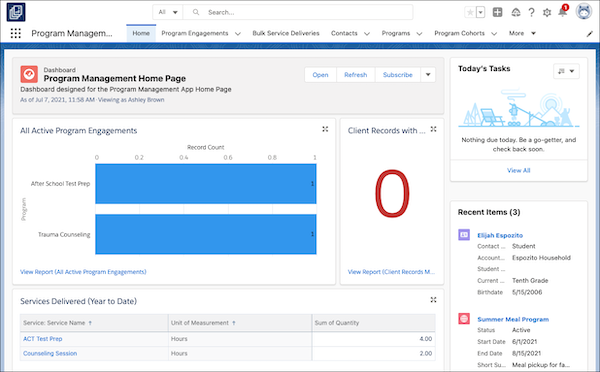
Task: Click the Elijah Espozito contact icon
Action: point(464,235)
